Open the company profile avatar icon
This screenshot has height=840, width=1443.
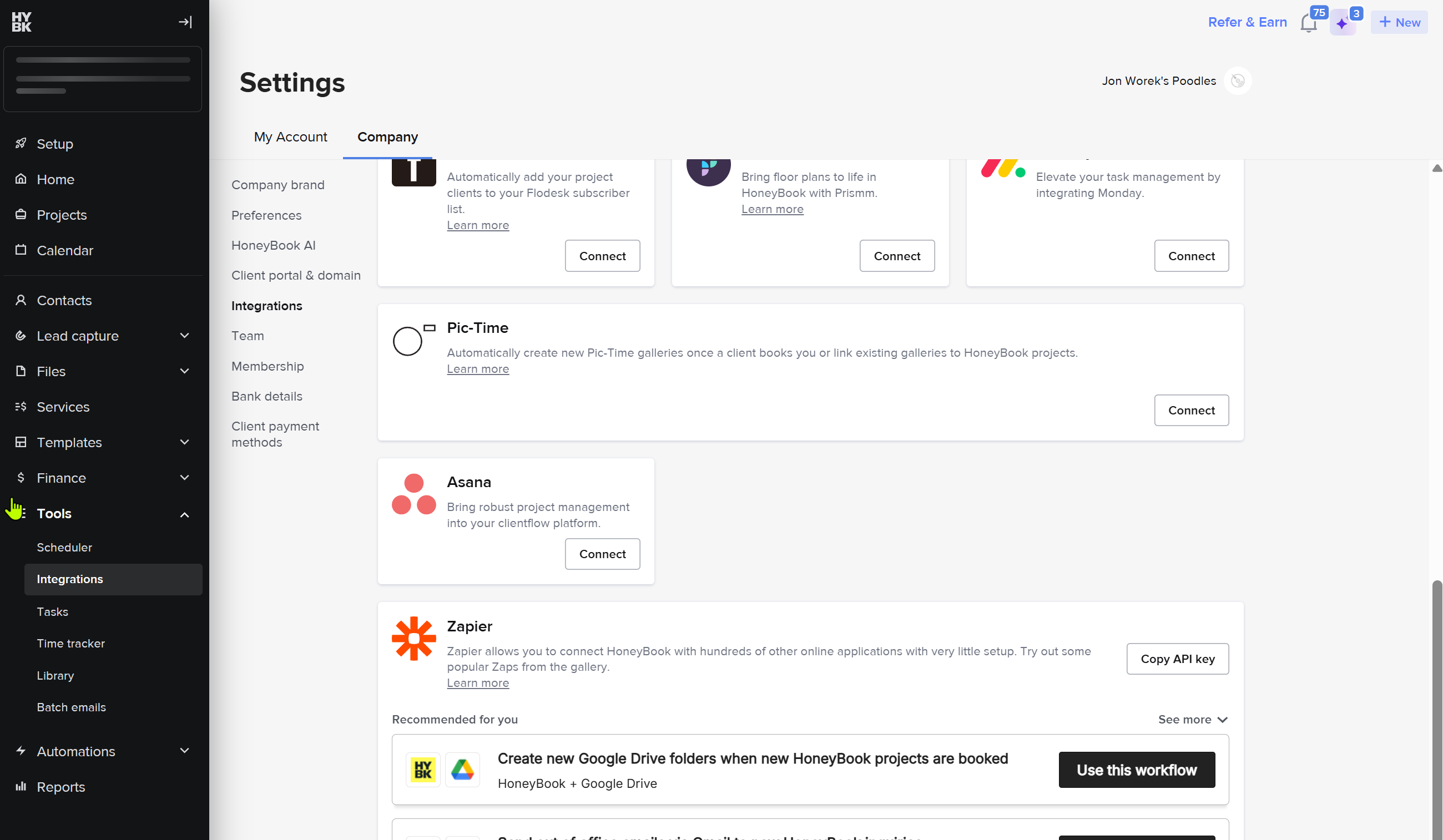point(1238,81)
